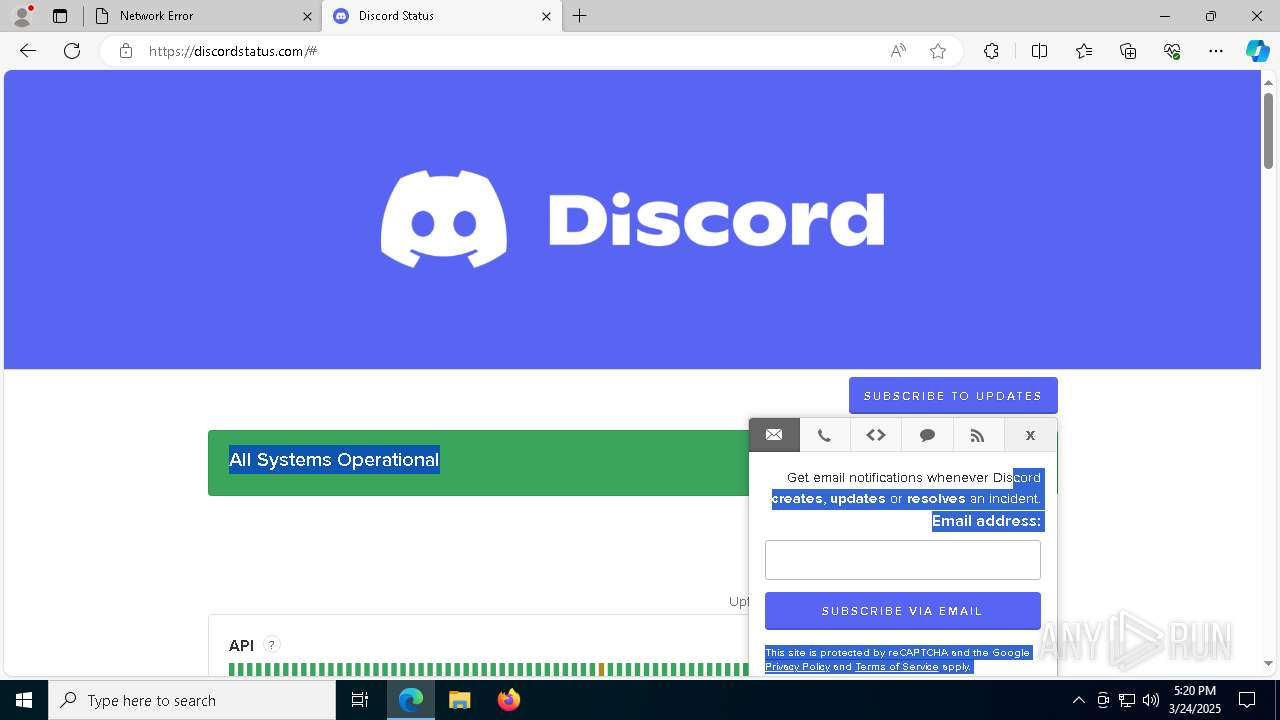Open Firefox from taskbar

508,700
